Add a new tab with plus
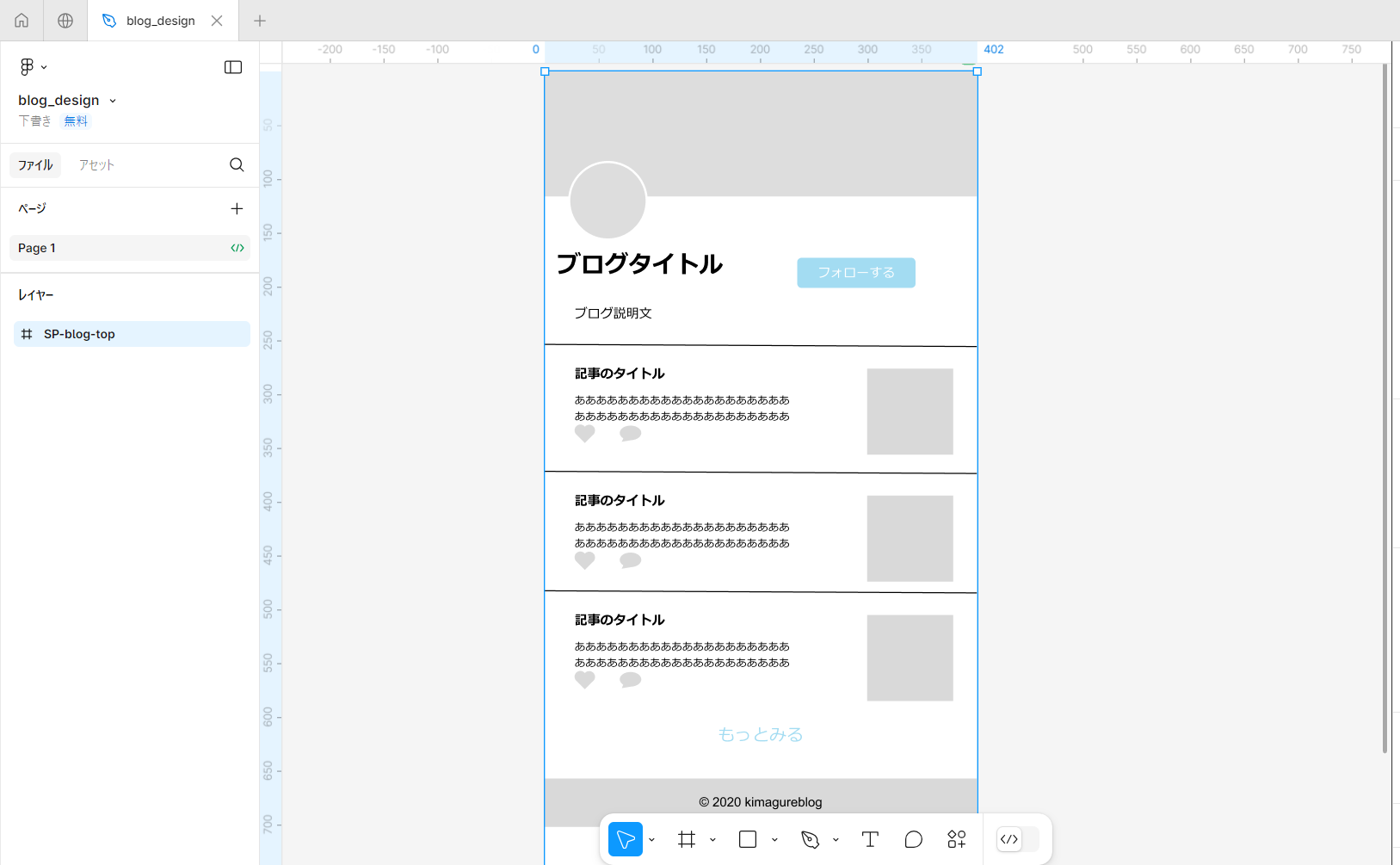 (260, 21)
